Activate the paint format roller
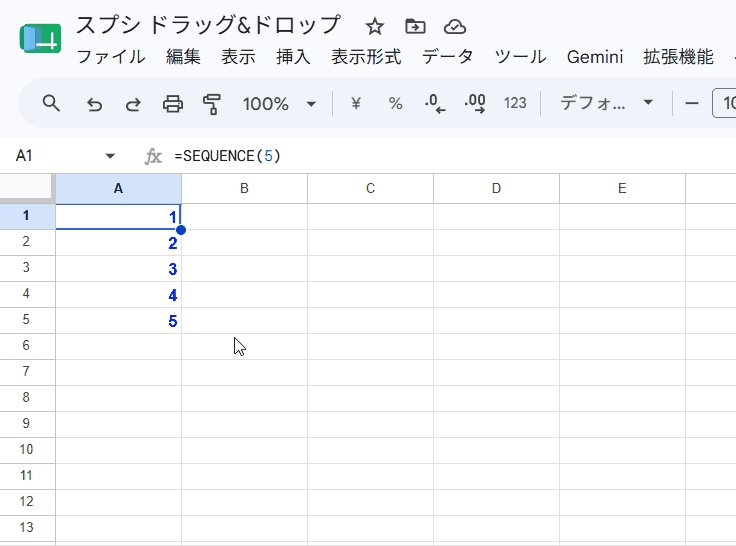The height and width of the screenshot is (546, 736). (212, 104)
